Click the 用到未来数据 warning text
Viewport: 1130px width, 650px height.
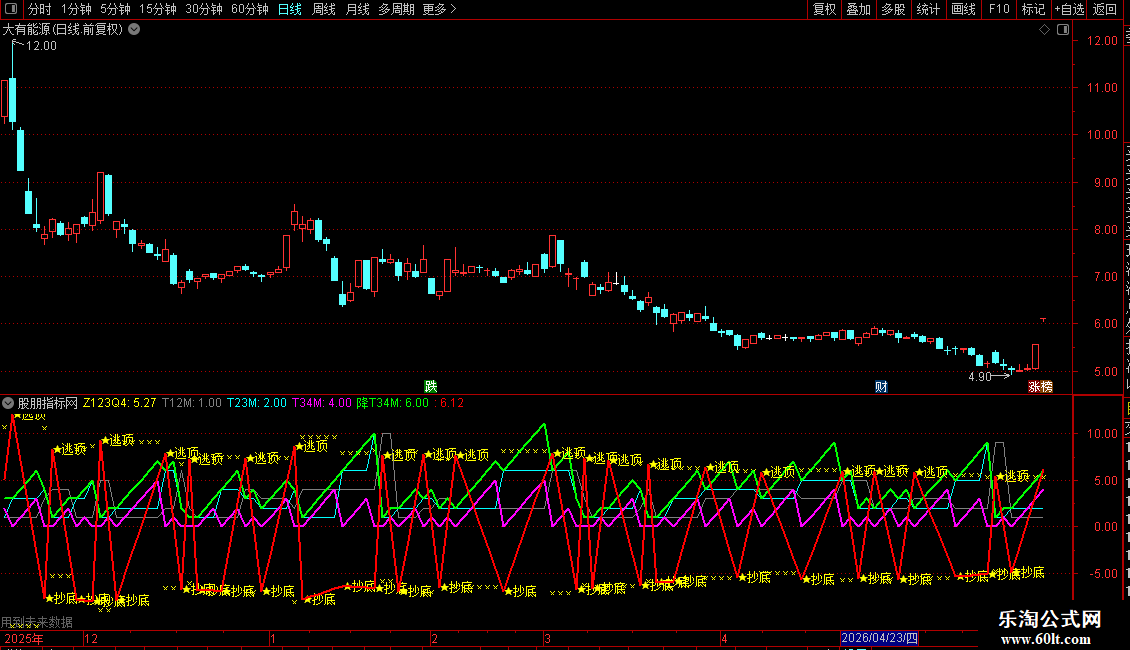tap(37, 621)
